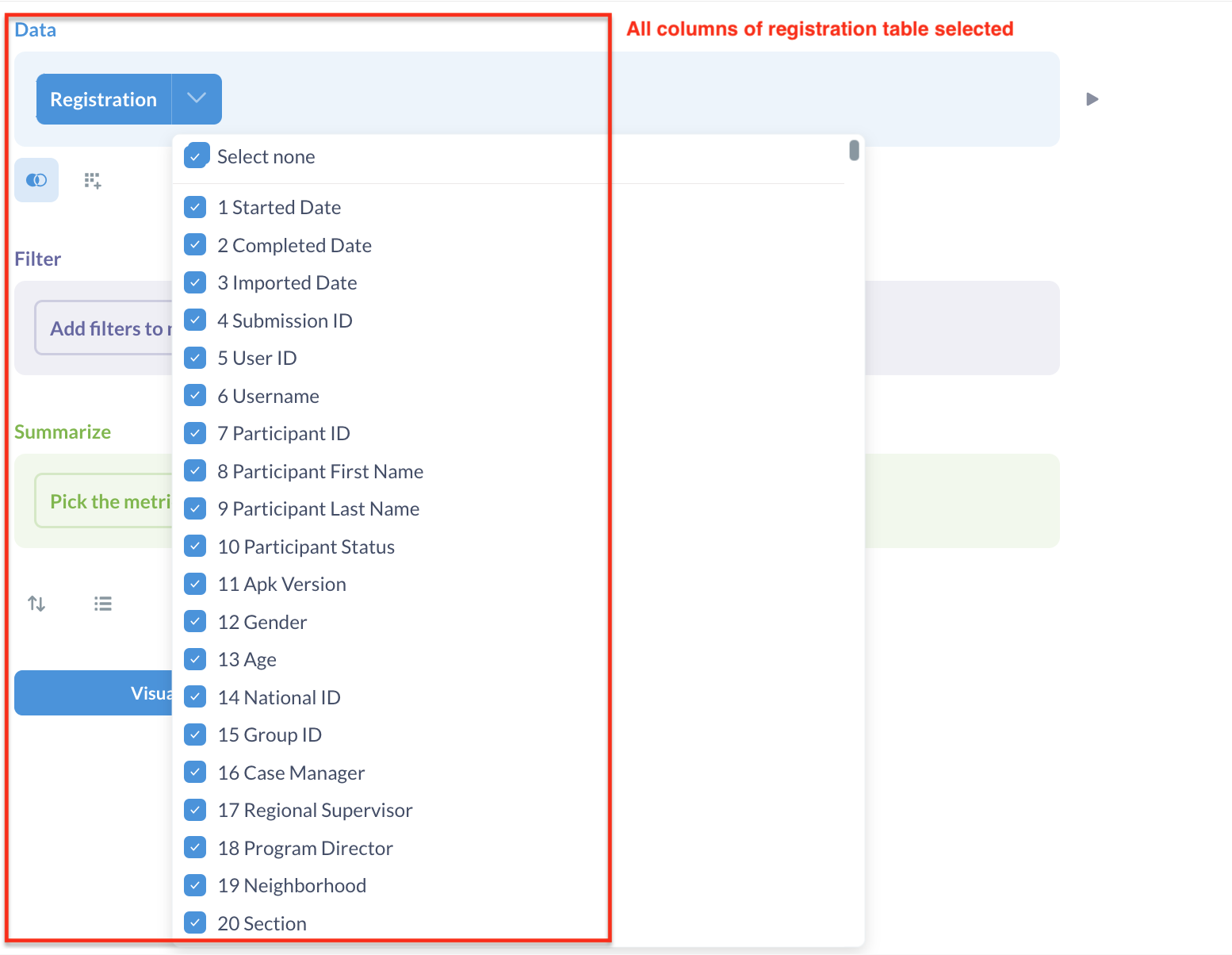Click the Data section header

coord(35,29)
